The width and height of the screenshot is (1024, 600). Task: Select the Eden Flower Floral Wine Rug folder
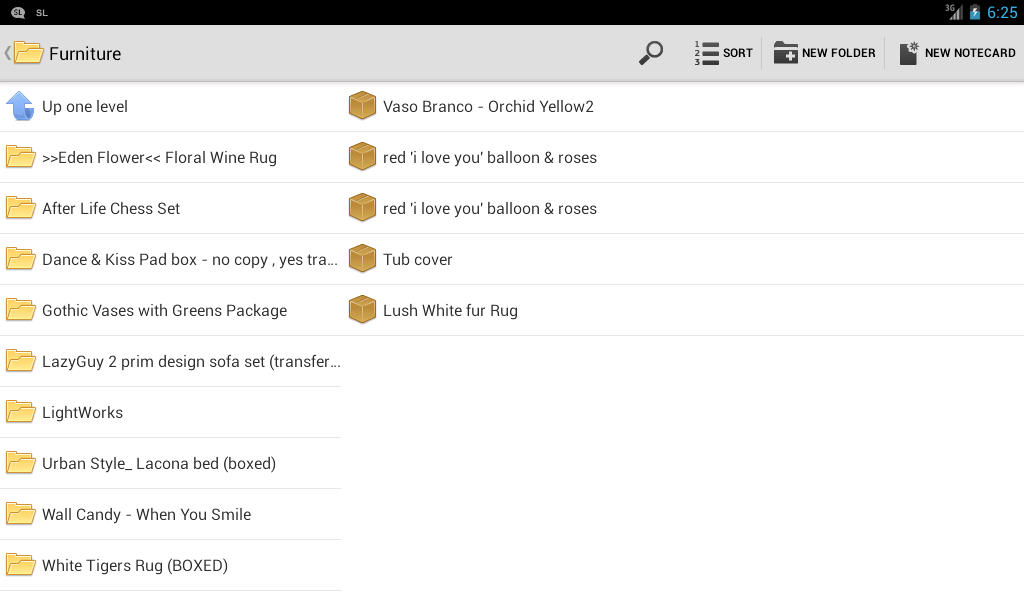click(159, 157)
